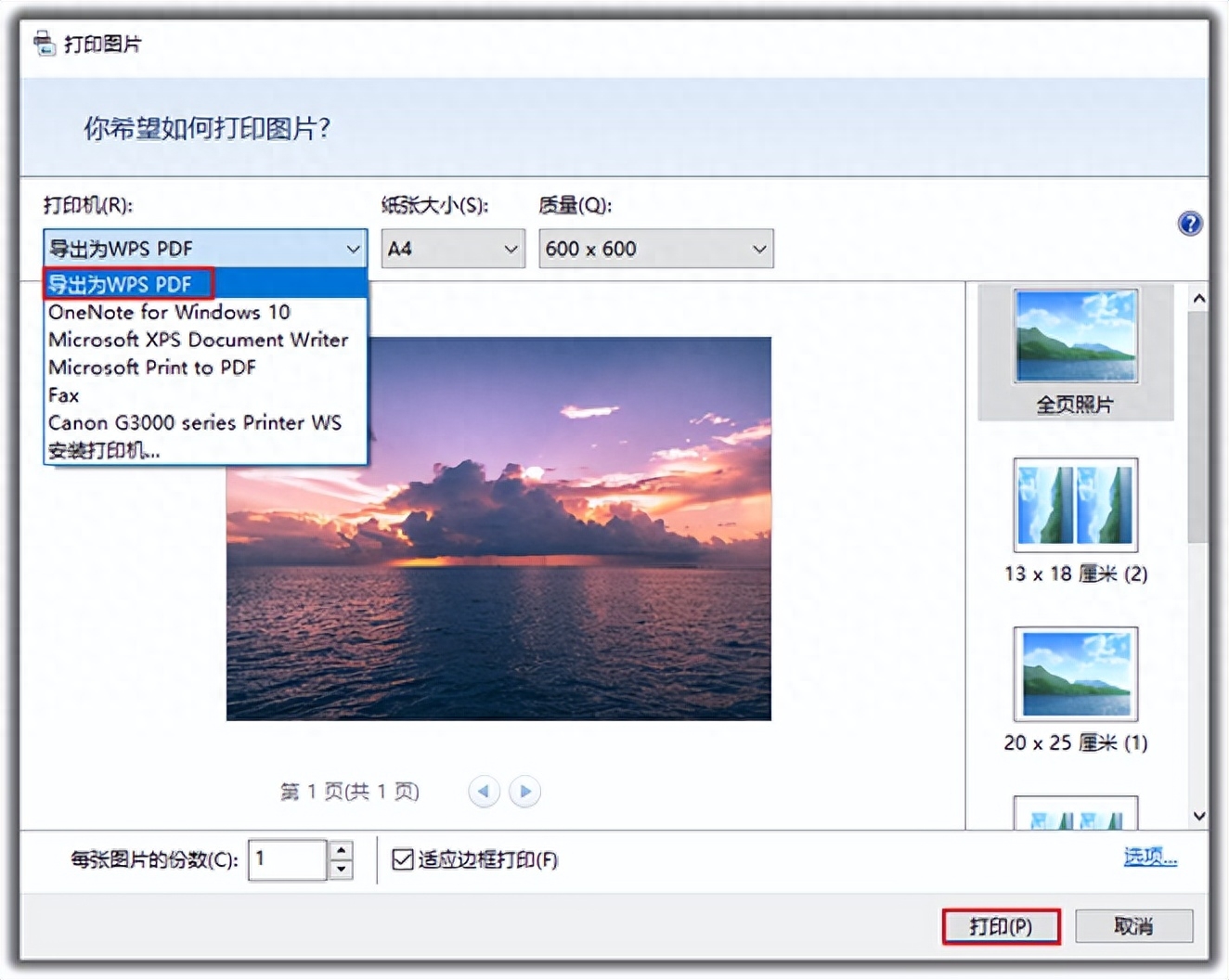Open the A4 paper size dropdown

(x=453, y=249)
